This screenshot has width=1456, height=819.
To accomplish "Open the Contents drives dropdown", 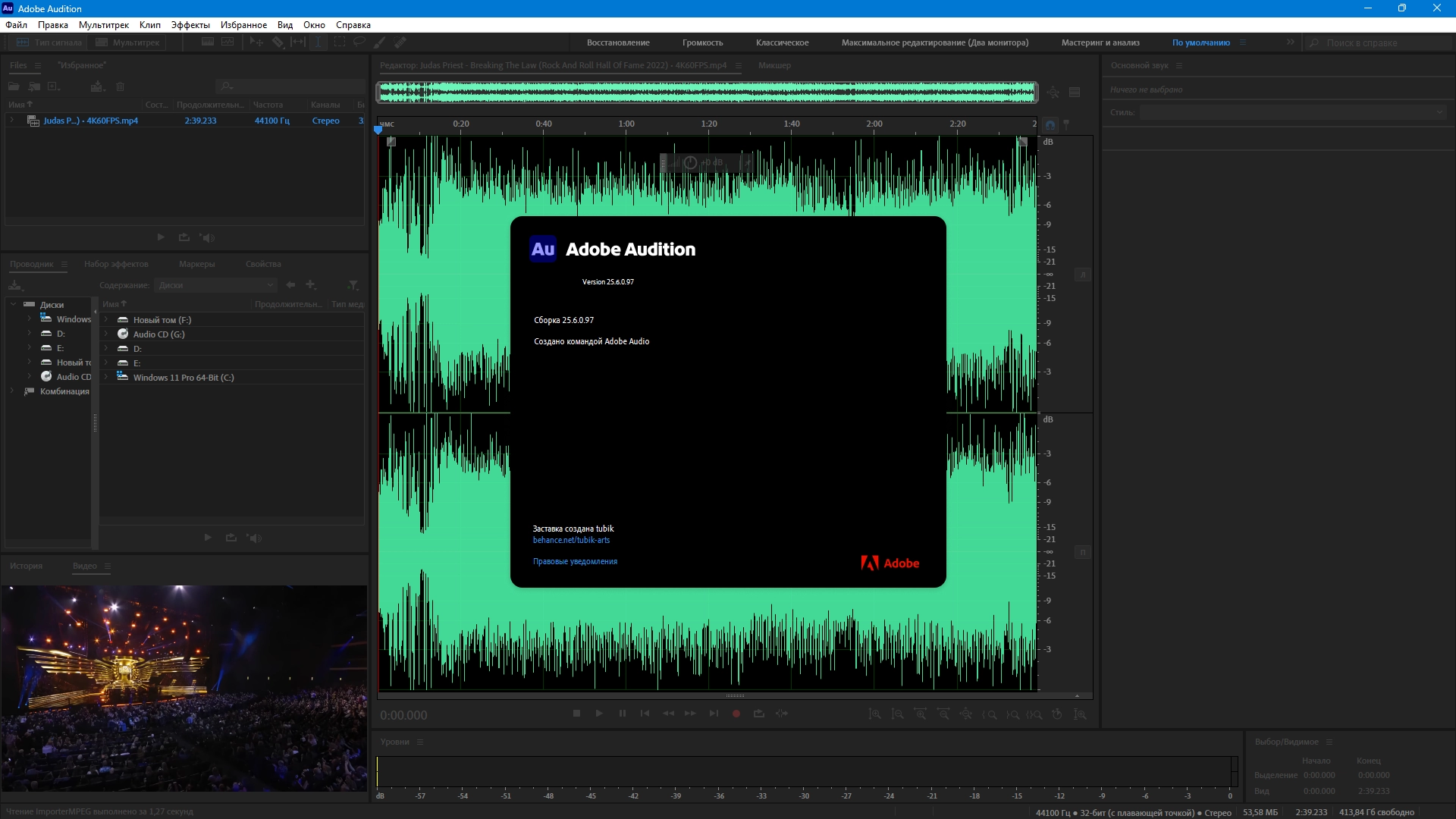I will 216,285.
